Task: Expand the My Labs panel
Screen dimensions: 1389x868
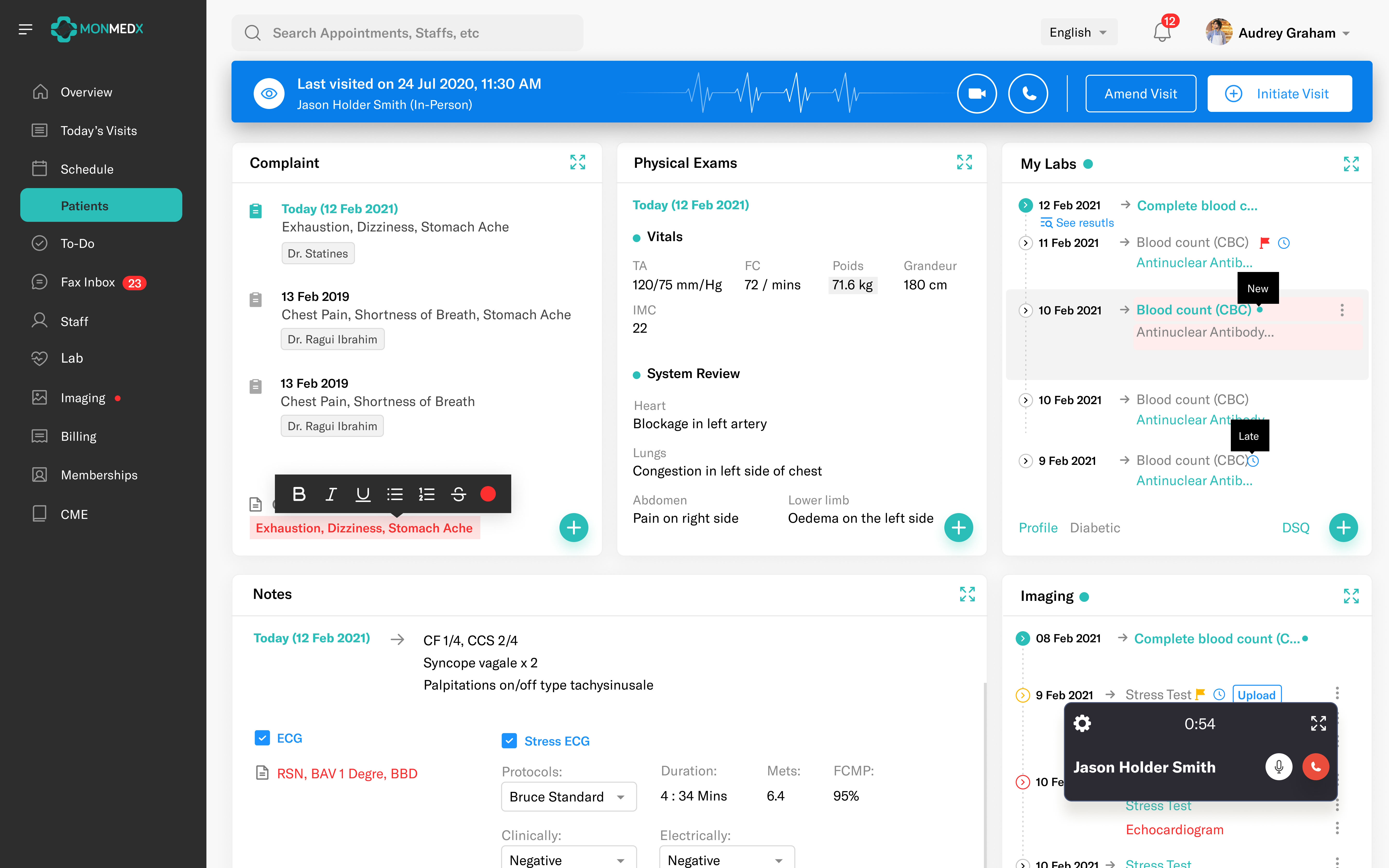Action: click(1351, 164)
